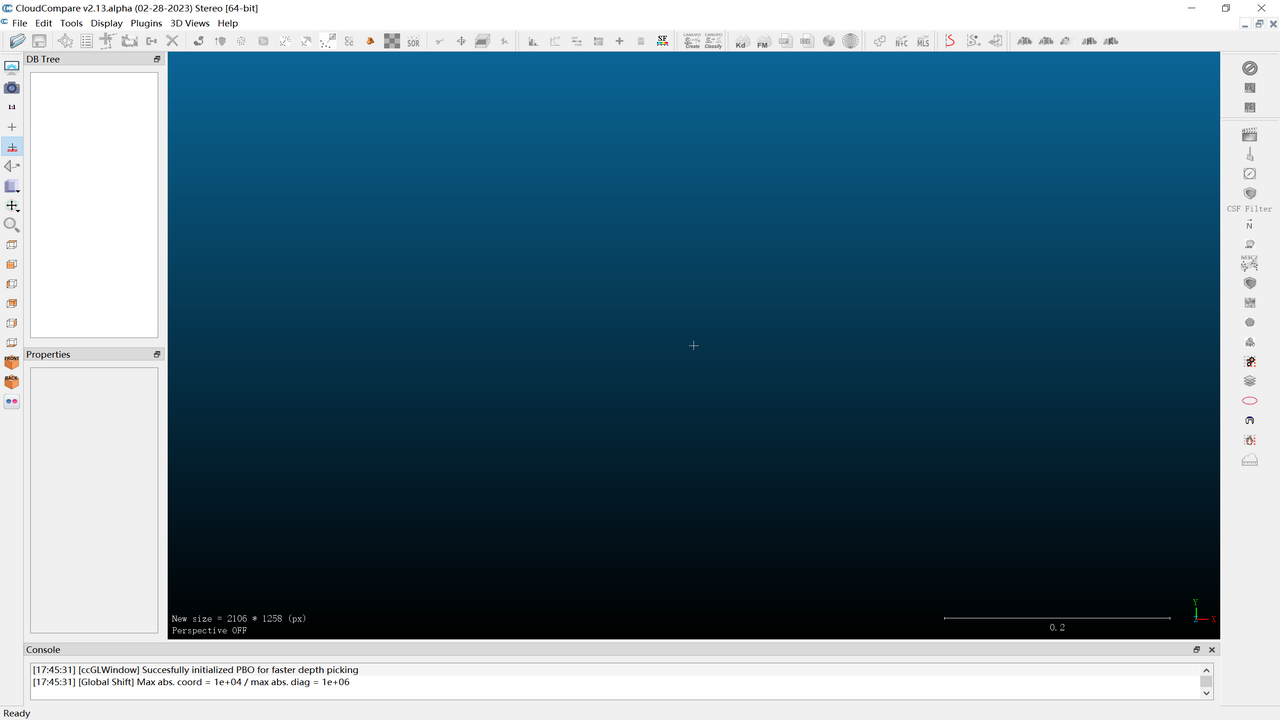Viewport: 1280px width, 720px height.
Task: Click the MLS icon in toolbar
Action: tap(923, 42)
